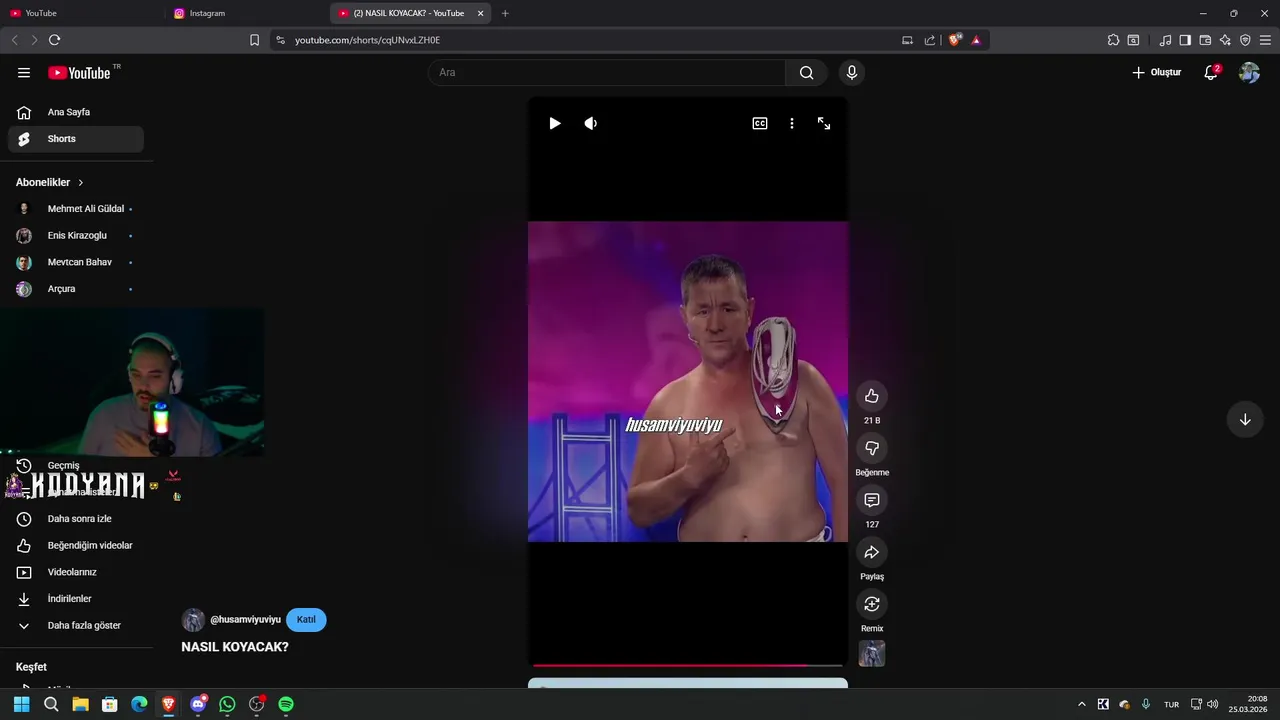This screenshot has width=1280, height=720.
Task: Open Daha sonra izle list
Action: (76, 519)
